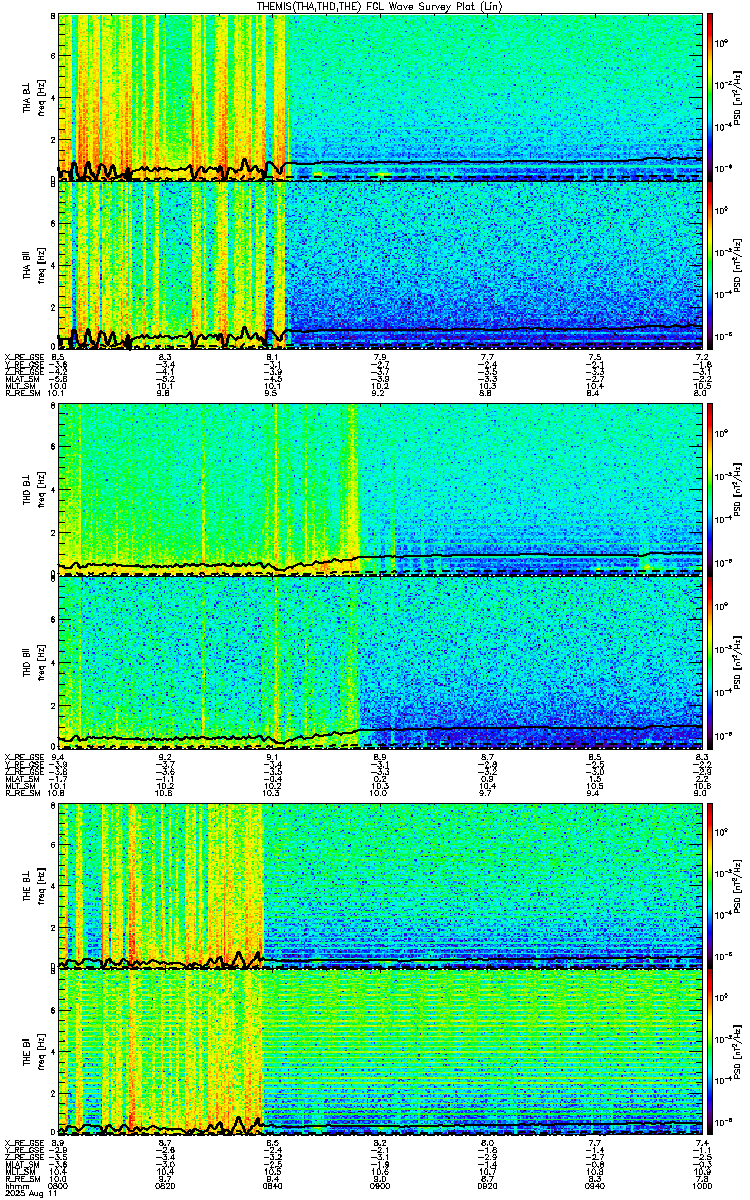The image size is (750, 1200).
Task: Click the PSD color bar beside THE B perpendicular
Action: (x=711, y=885)
